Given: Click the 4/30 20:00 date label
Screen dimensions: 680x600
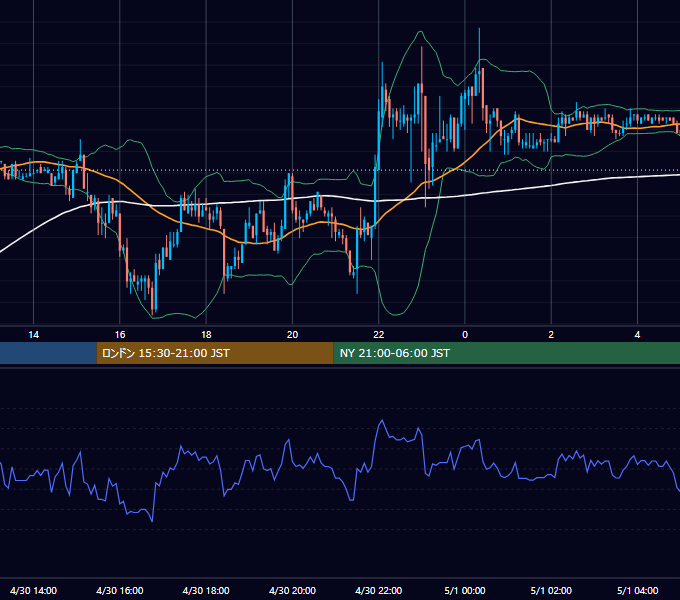Looking at the screenshot, I should tap(292, 590).
